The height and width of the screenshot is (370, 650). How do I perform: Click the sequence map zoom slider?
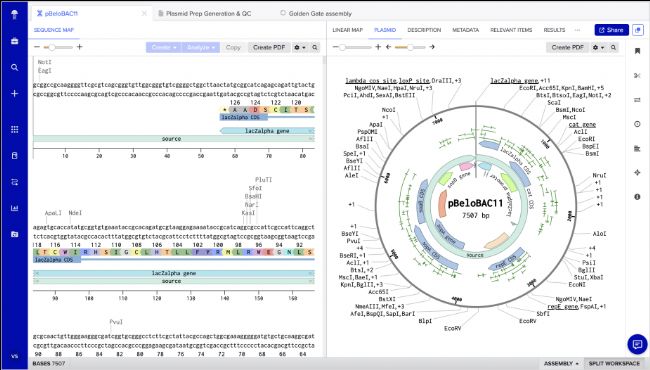coord(58,47)
